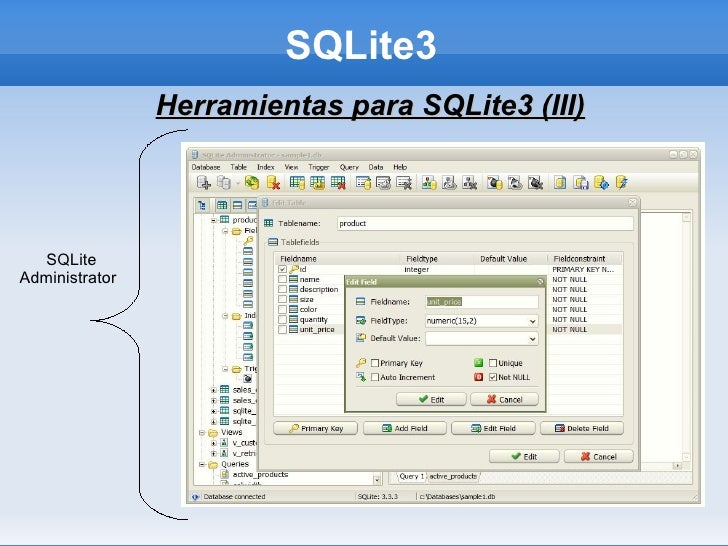Click the edit index toolbar icon
The height and width of the screenshot is (546, 728).
(384, 183)
